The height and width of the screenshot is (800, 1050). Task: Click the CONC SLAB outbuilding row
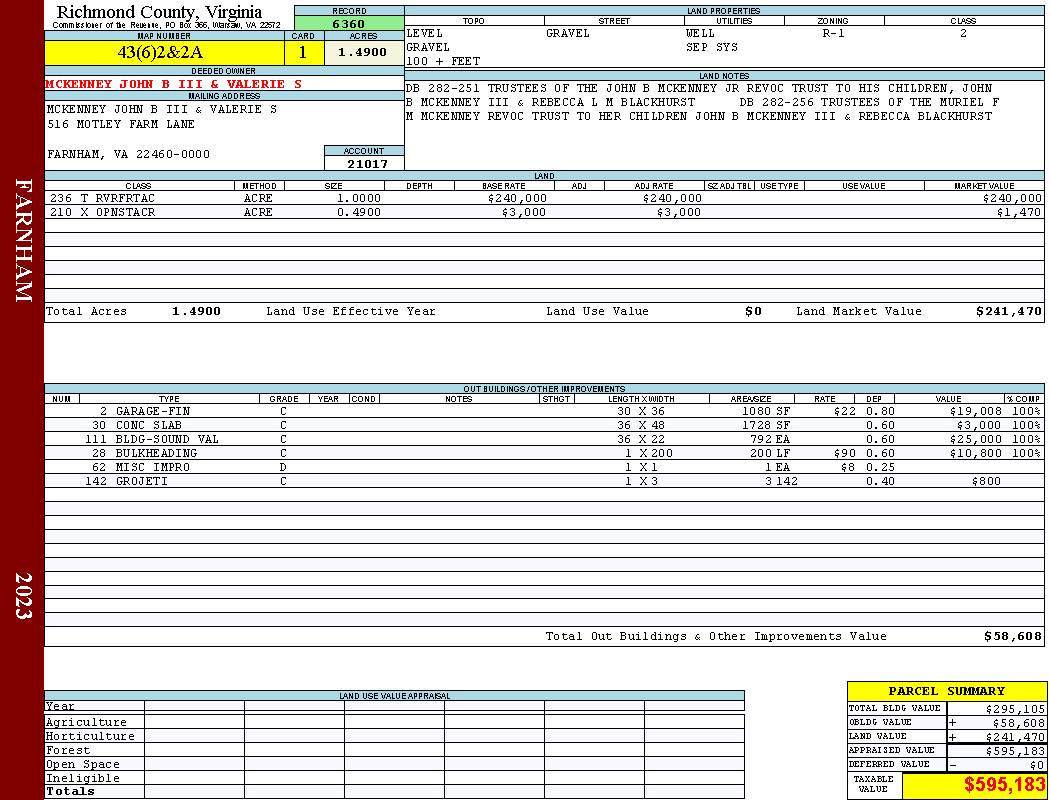click(544, 425)
